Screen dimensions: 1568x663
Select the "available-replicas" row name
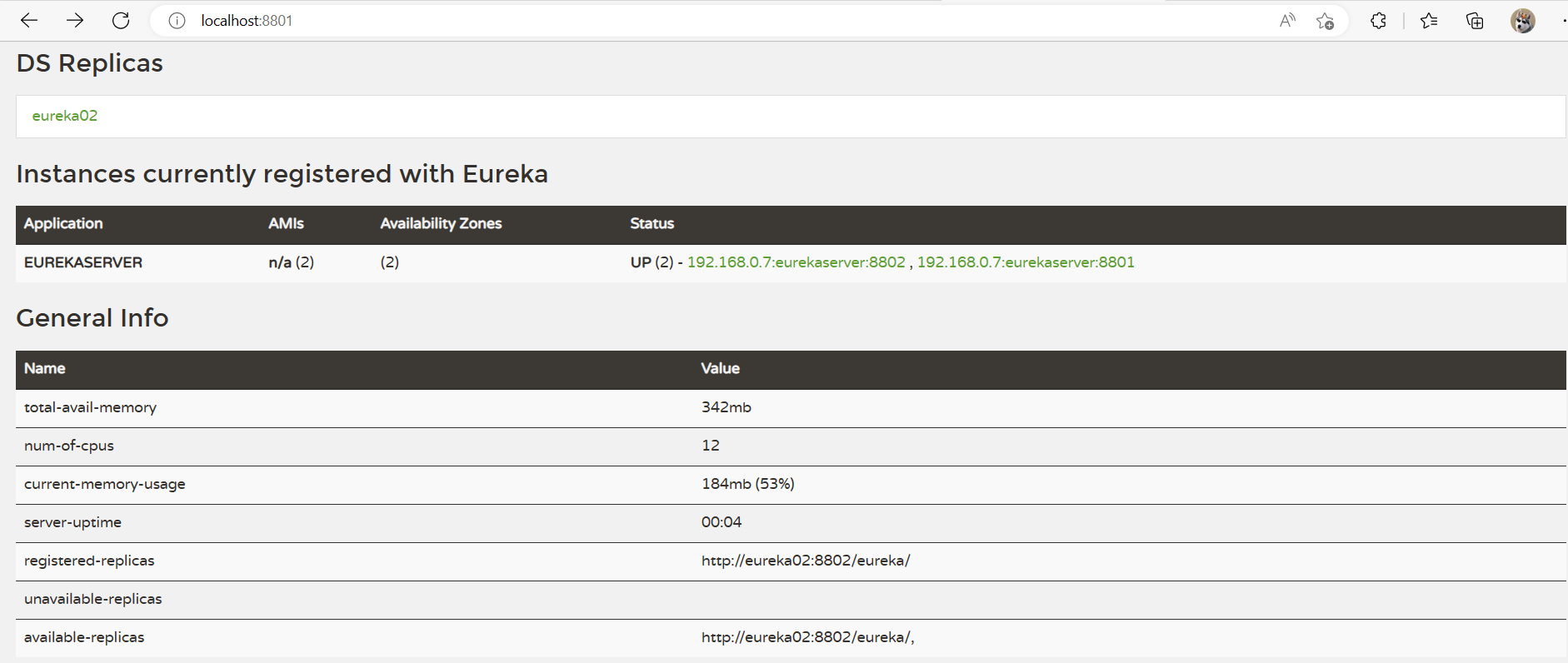click(x=84, y=637)
